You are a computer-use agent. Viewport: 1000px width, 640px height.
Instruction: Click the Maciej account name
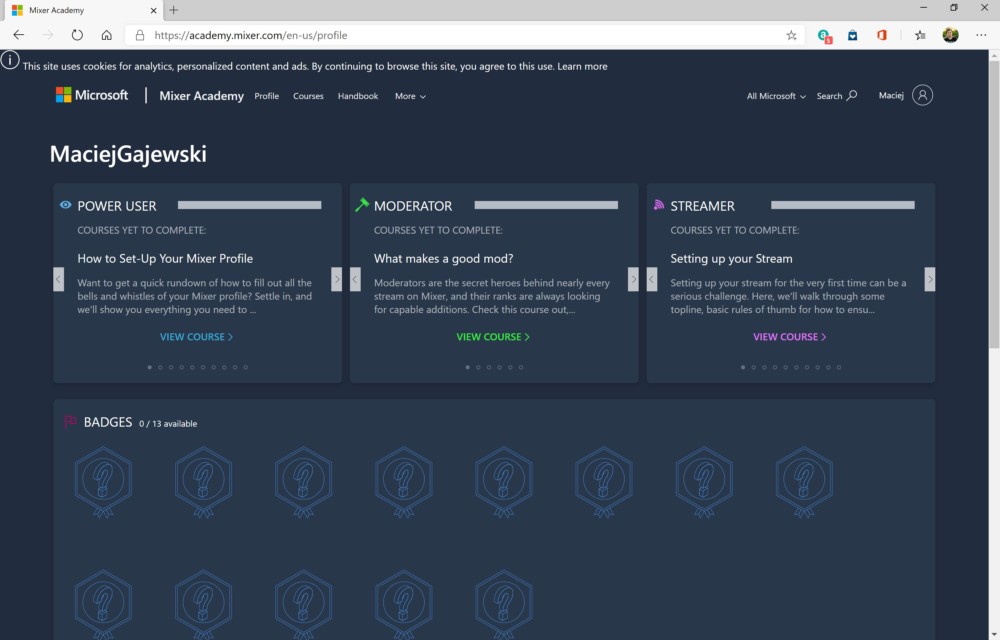pyautogui.click(x=891, y=95)
